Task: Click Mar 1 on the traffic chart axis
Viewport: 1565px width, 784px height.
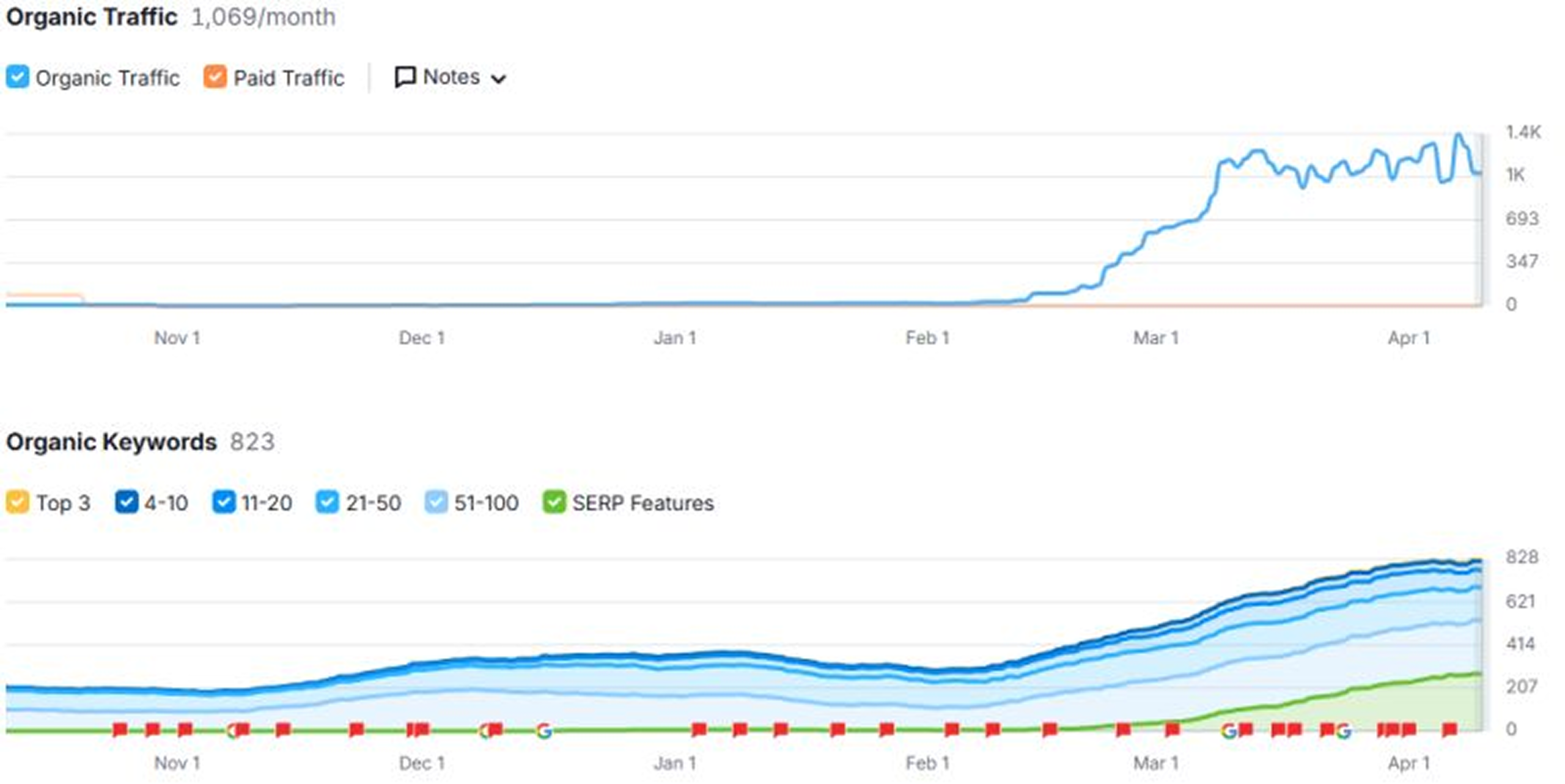Action: point(1155,338)
